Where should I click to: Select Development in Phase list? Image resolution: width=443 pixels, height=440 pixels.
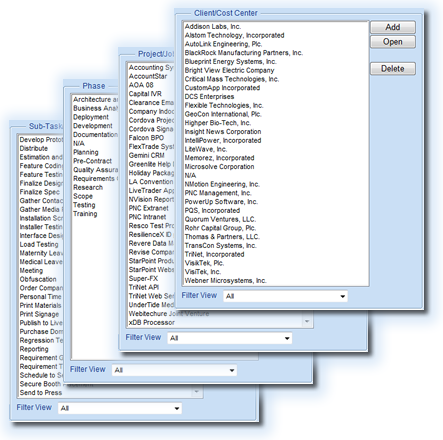pyautogui.click(x=93, y=126)
